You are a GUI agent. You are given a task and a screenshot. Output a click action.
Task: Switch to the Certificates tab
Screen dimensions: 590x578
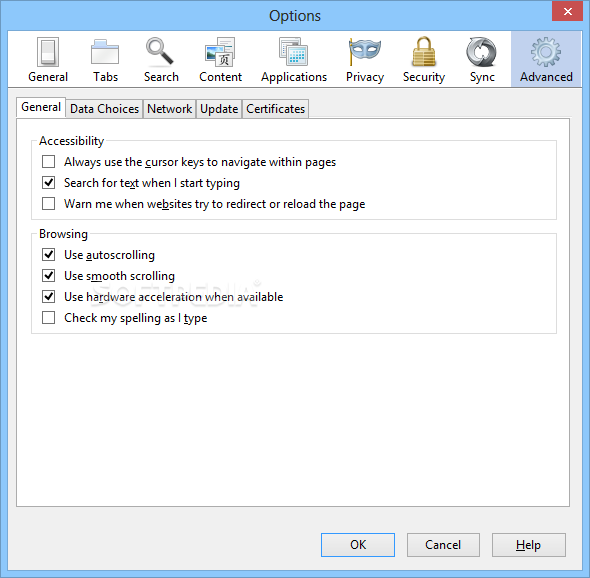pyautogui.click(x=275, y=109)
